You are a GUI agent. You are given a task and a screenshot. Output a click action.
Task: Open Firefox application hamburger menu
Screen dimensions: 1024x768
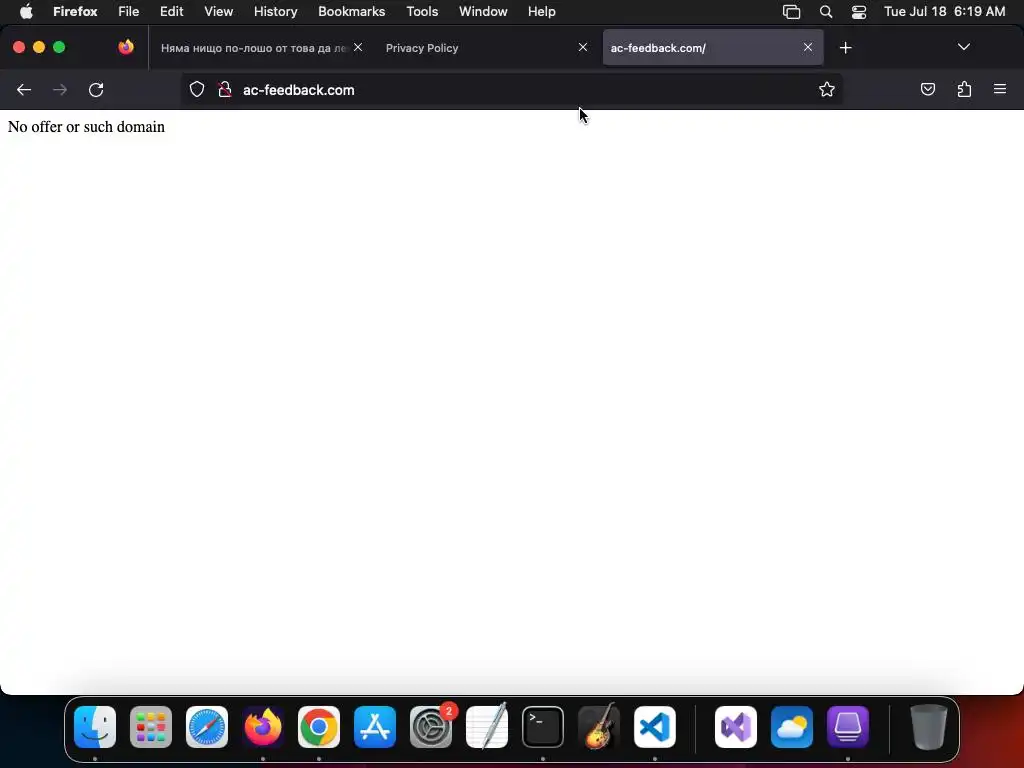1000,89
